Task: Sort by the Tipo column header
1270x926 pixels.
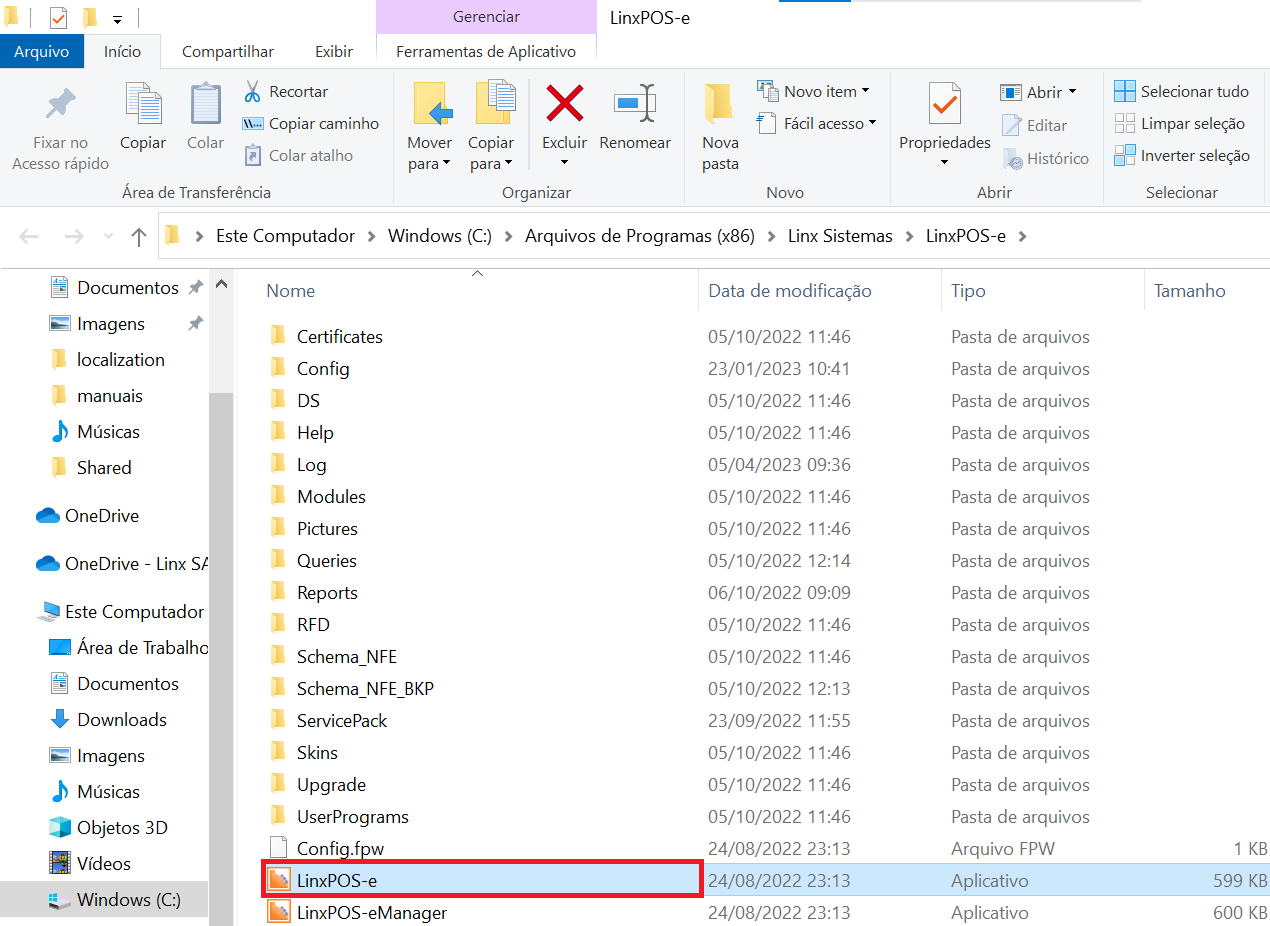Action: [968, 291]
